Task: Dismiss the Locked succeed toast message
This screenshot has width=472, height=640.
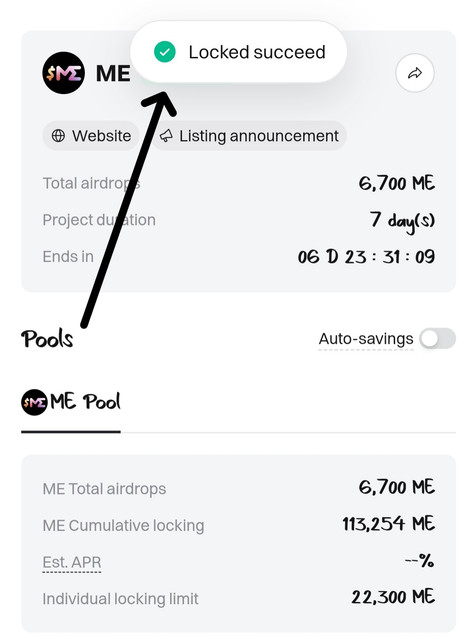Action: 238,52
